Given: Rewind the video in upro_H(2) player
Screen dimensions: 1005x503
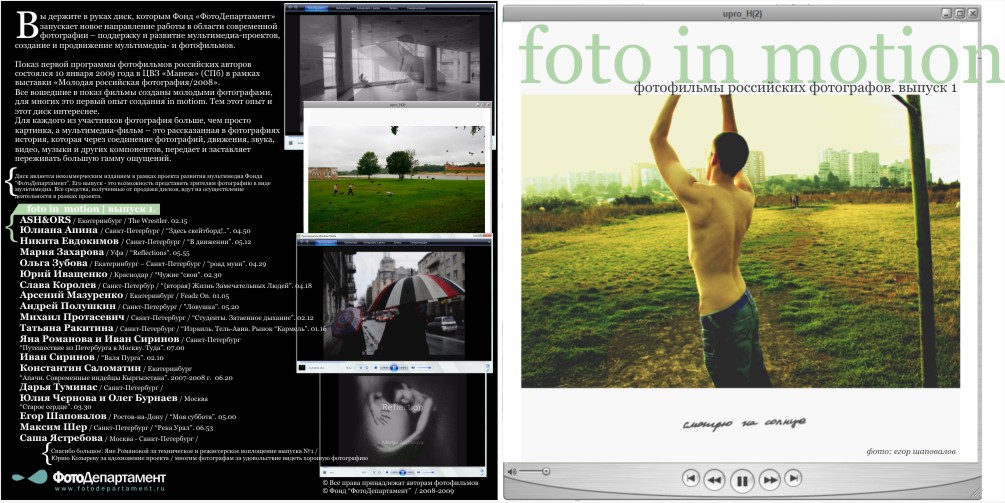Looking at the screenshot, I should coord(714,479).
